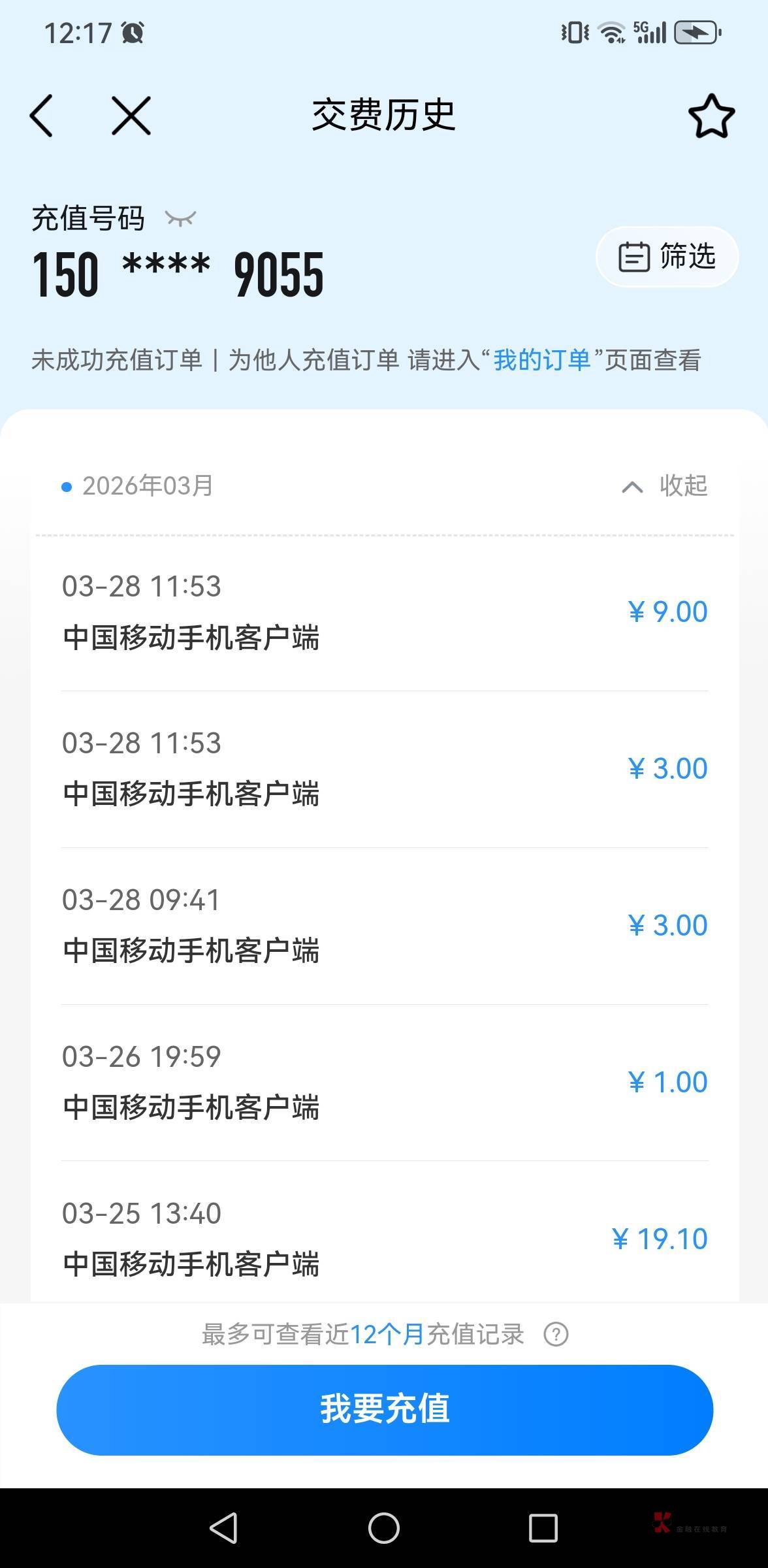
Task: Open the 03-28 11:53 ¥9.00 record
Action: point(384,612)
